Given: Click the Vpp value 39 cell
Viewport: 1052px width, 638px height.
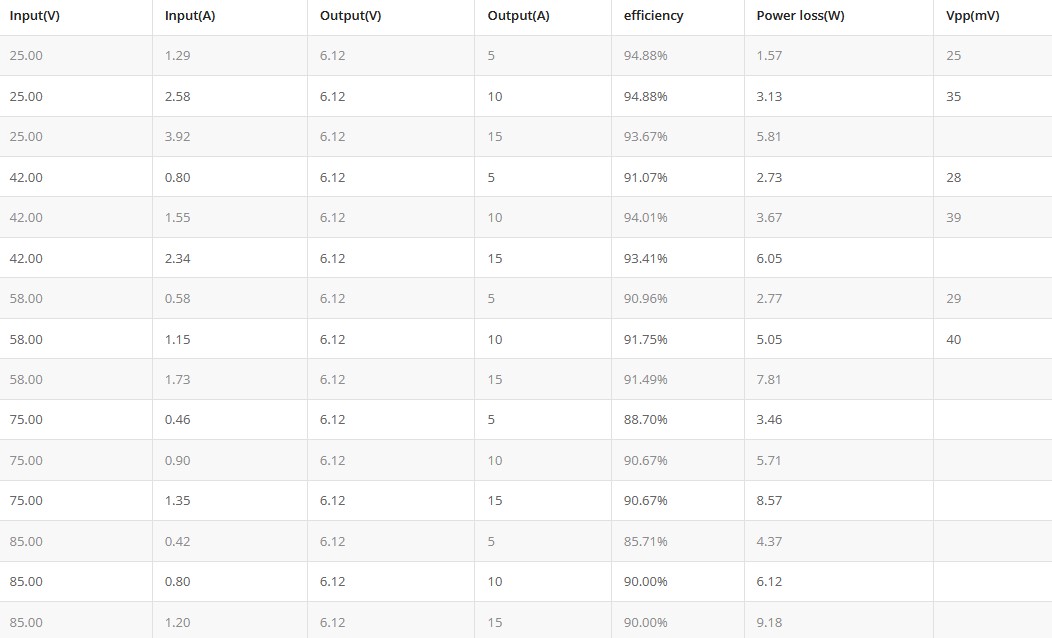Looking at the screenshot, I should coord(953,218).
